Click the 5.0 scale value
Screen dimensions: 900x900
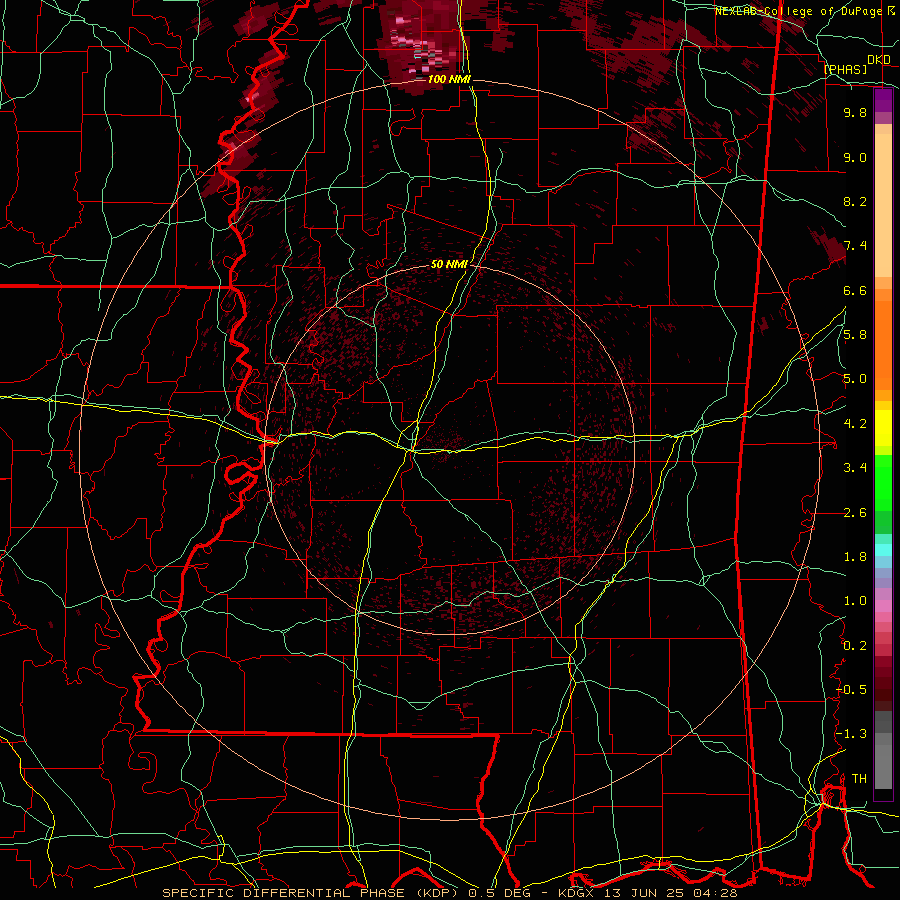tap(855, 379)
